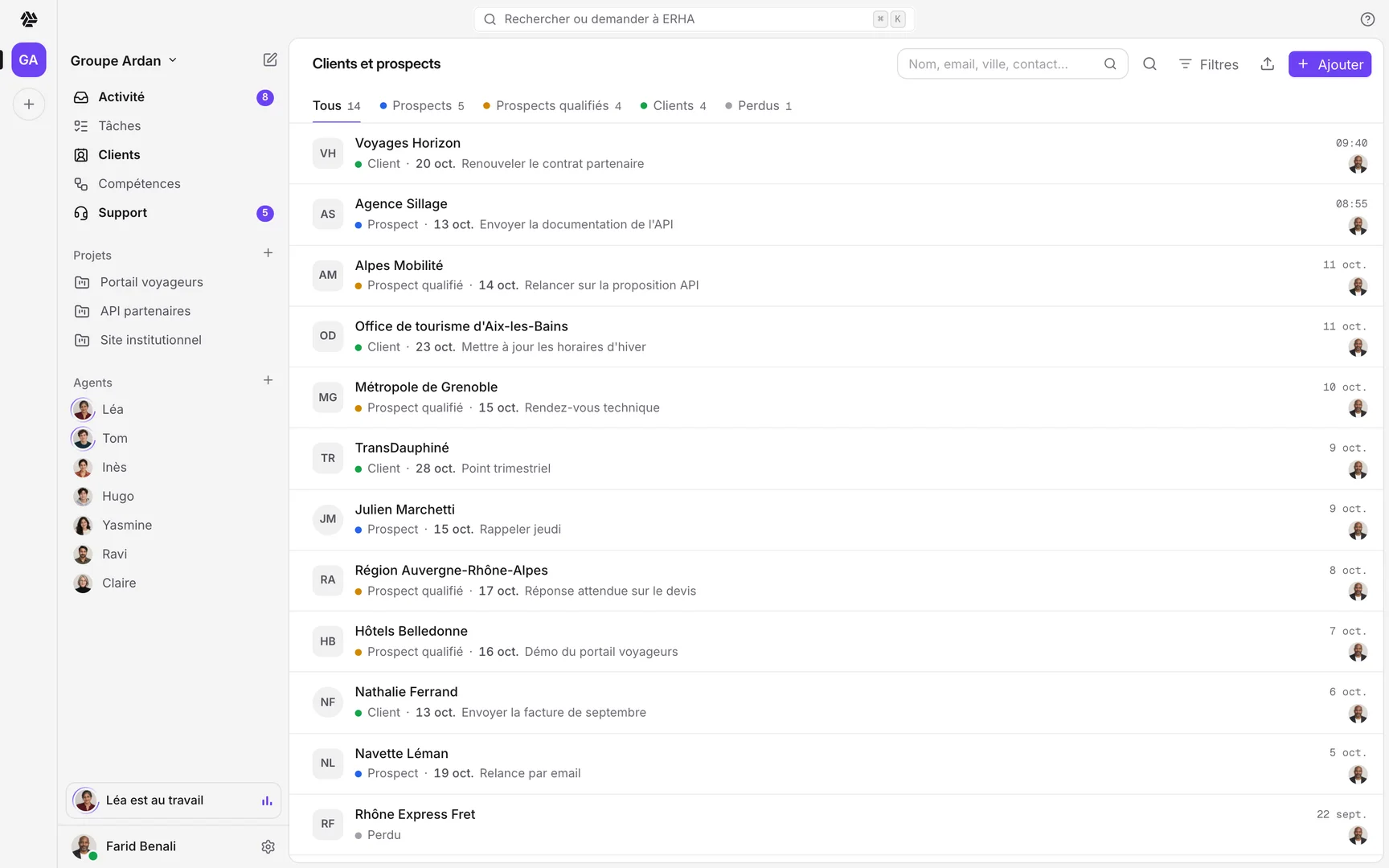Open the Léa est au travail status
This screenshot has width=1389, height=868.
pos(173,800)
